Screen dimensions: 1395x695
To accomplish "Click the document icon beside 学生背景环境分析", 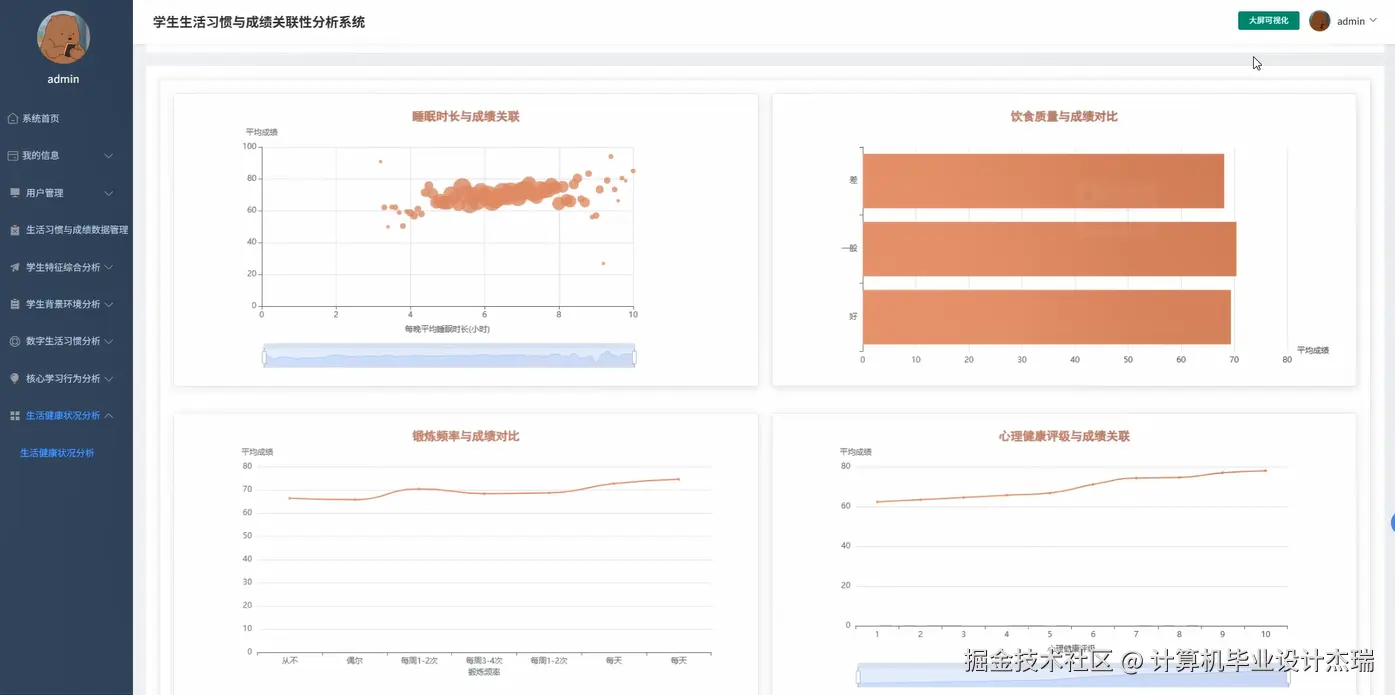I will coord(14,304).
